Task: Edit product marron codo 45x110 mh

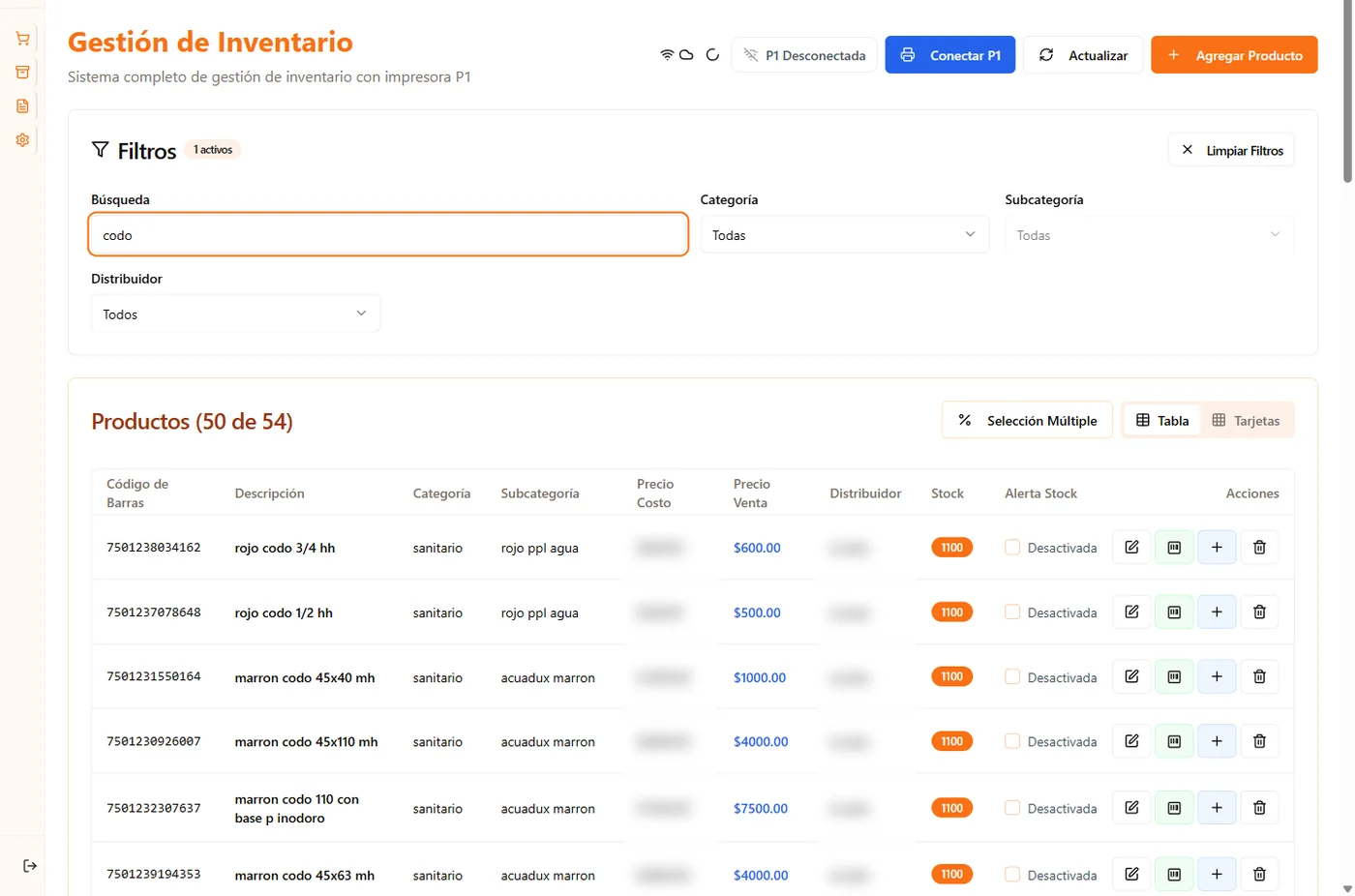Action: pyautogui.click(x=1131, y=741)
